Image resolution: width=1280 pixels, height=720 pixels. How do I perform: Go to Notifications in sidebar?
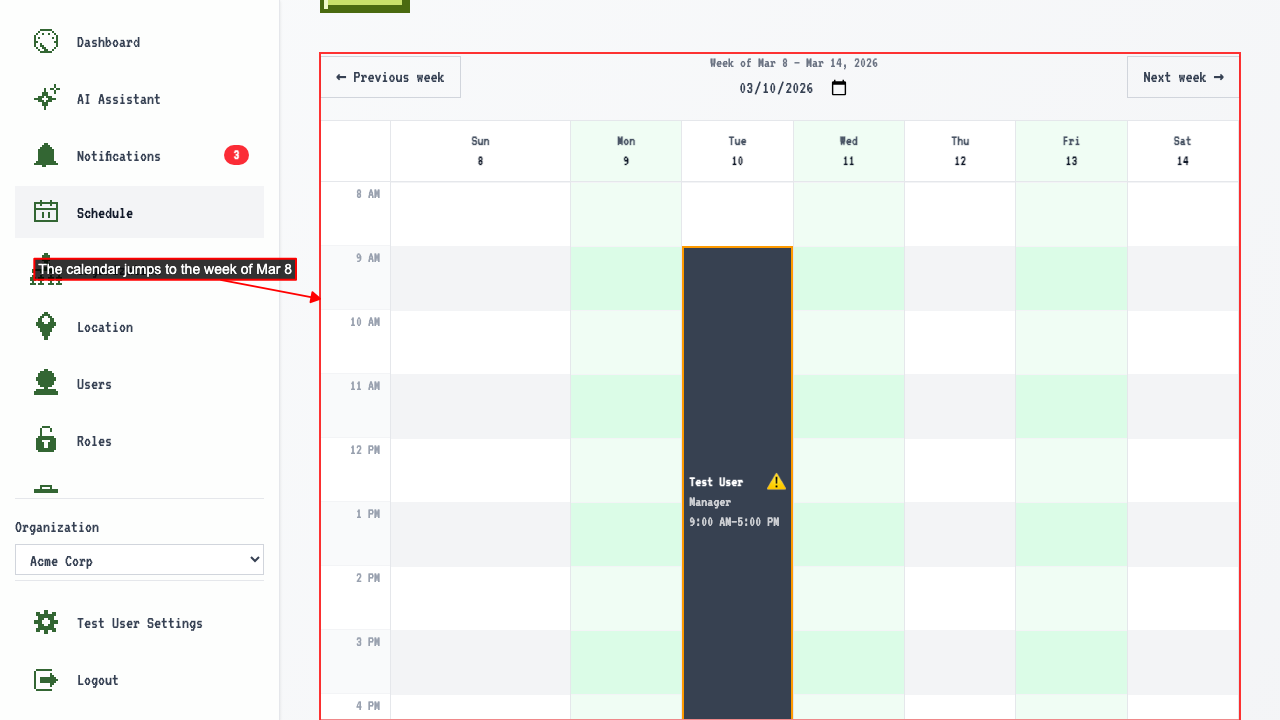pyautogui.click(x=139, y=156)
